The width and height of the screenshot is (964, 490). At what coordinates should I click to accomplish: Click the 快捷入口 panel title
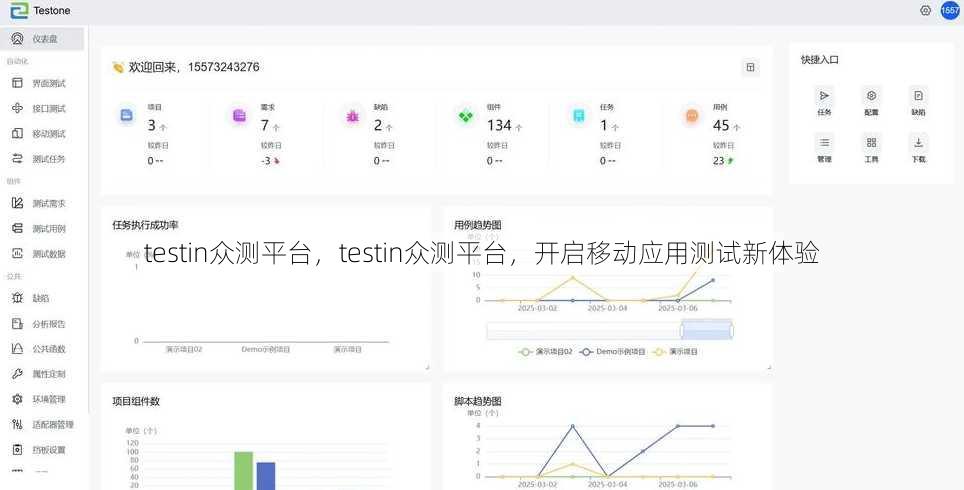point(820,60)
